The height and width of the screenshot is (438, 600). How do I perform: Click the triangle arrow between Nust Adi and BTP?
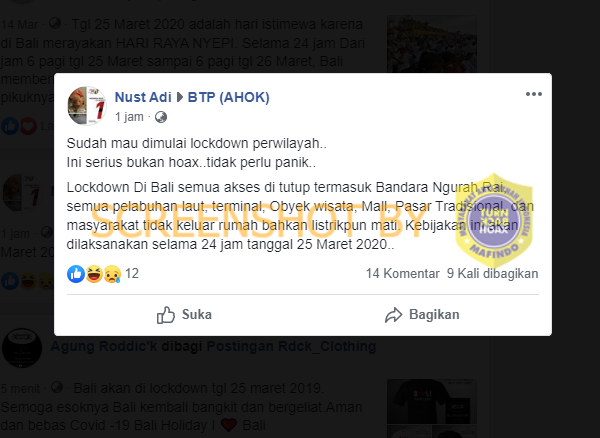point(179,97)
